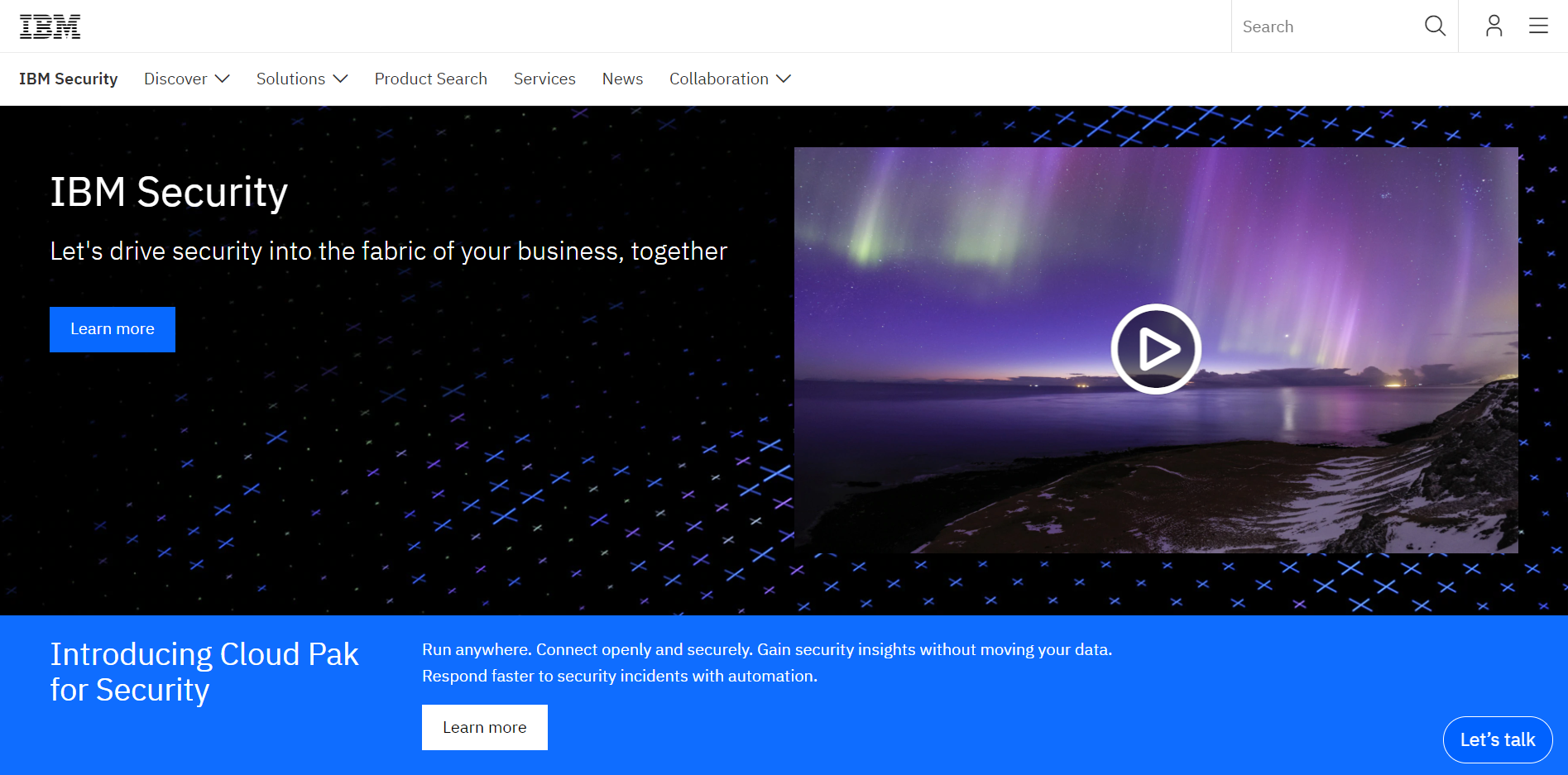Screen dimensions: 1568x775
Task: Click Learn more under IBM Security heading
Action: pyautogui.click(x=112, y=329)
